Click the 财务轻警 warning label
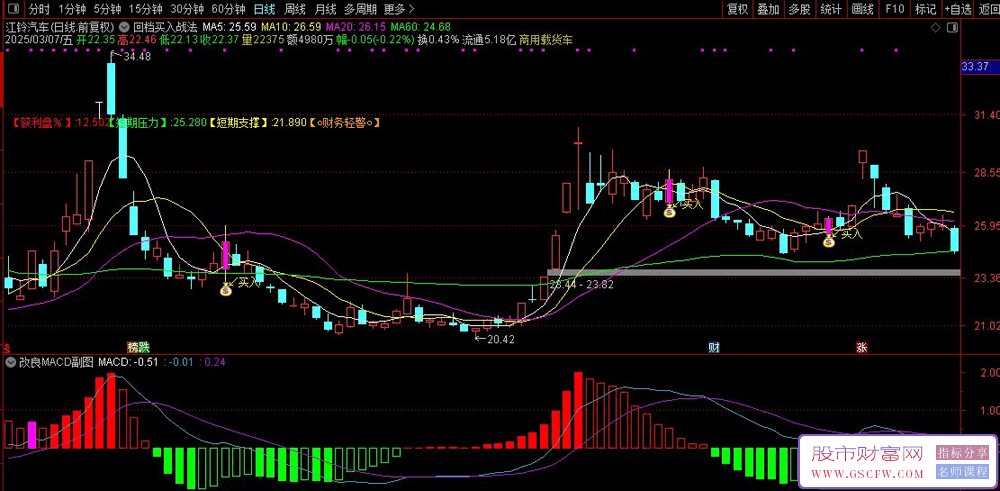This screenshot has height=491, width=1000. click(344, 122)
